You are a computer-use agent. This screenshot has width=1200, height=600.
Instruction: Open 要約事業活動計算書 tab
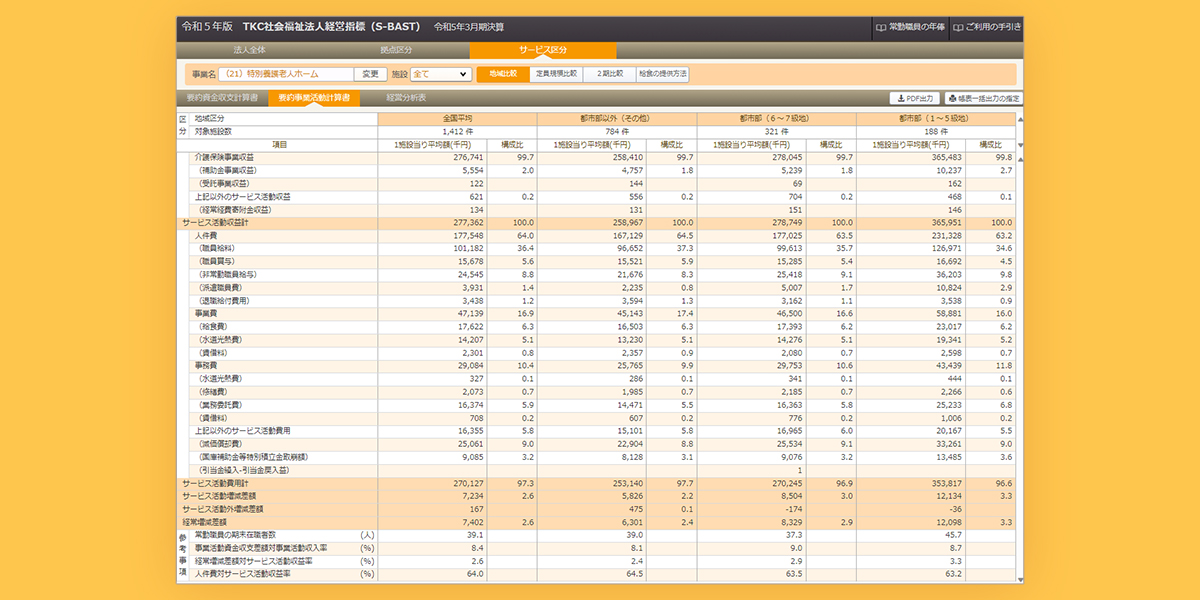point(314,98)
